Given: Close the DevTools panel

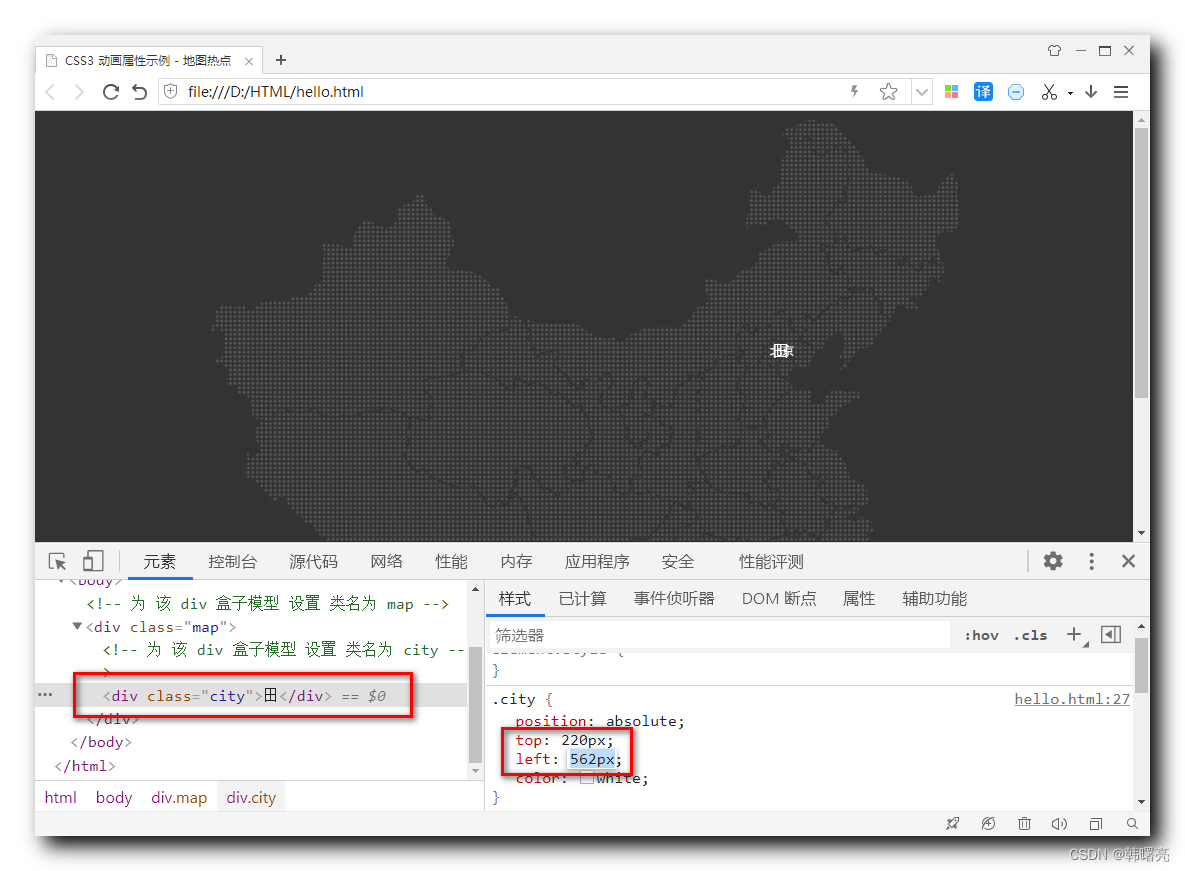Looking at the screenshot, I should [1128, 561].
